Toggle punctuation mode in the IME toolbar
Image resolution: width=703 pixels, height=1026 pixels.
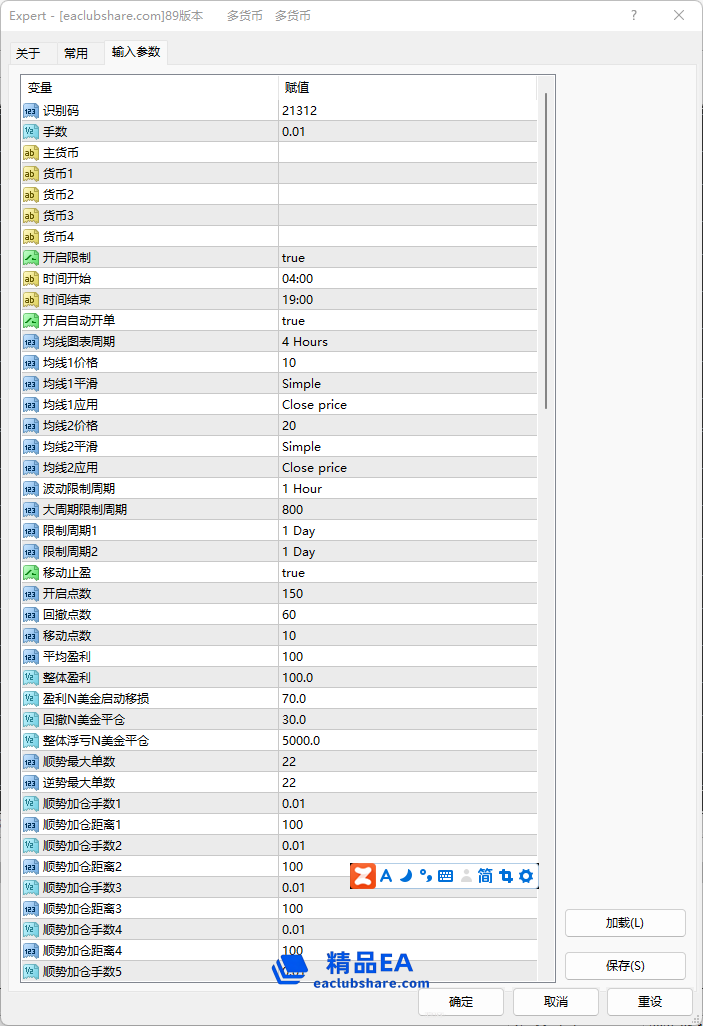[x=426, y=876]
